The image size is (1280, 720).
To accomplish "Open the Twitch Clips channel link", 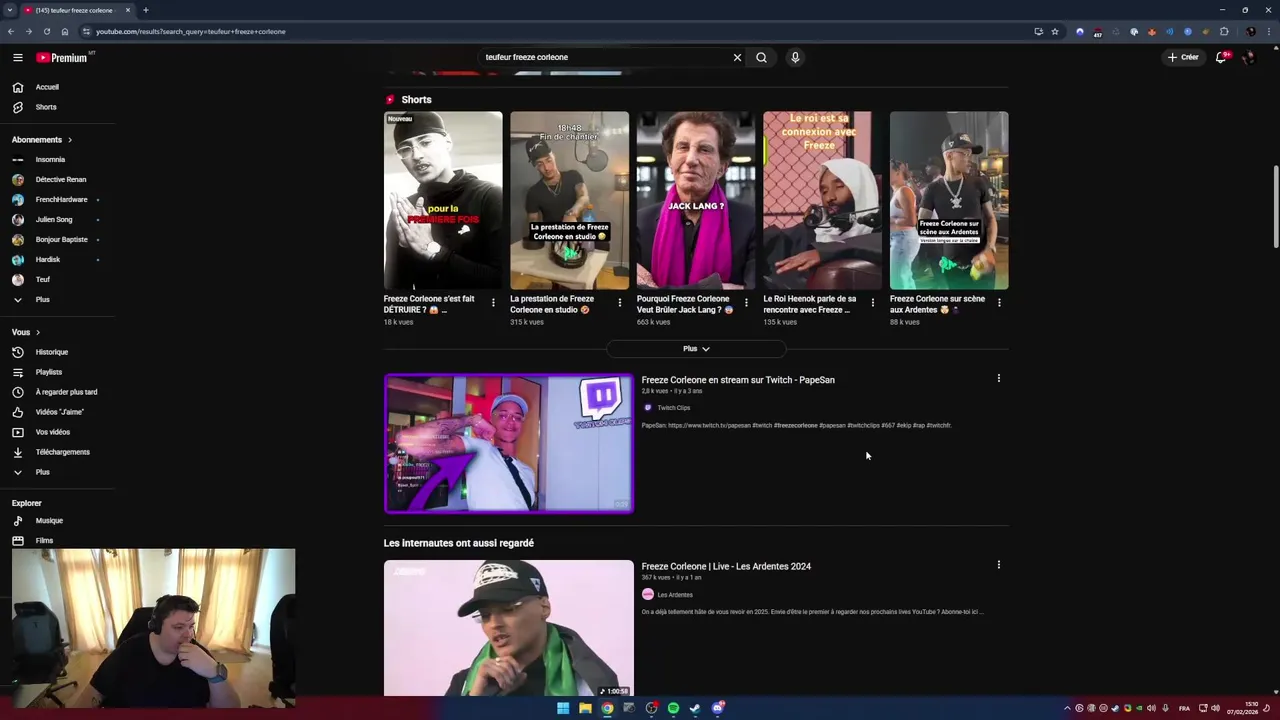I will [673, 408].
